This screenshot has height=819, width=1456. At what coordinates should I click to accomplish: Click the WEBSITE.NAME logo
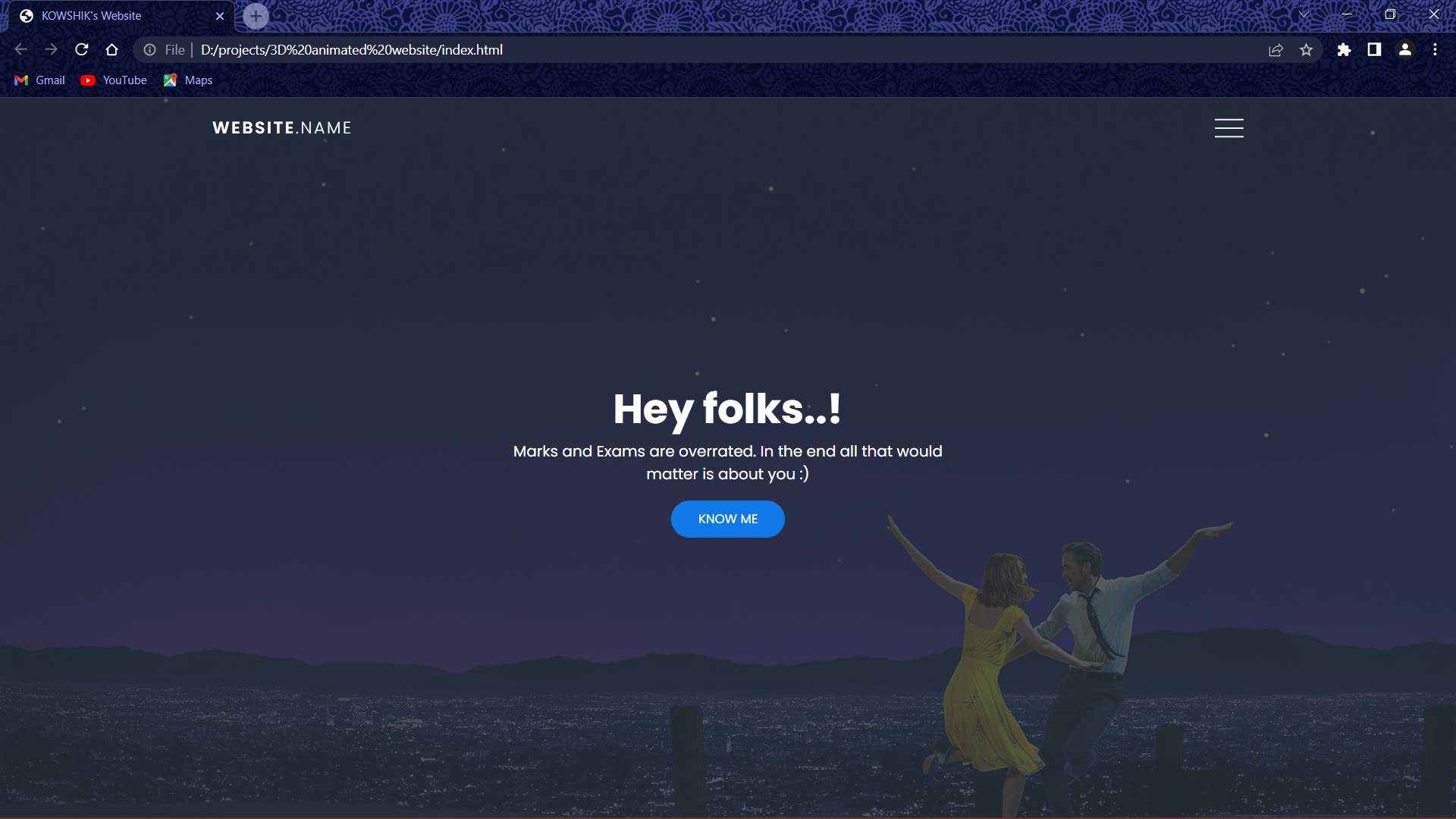click(281, 127)
